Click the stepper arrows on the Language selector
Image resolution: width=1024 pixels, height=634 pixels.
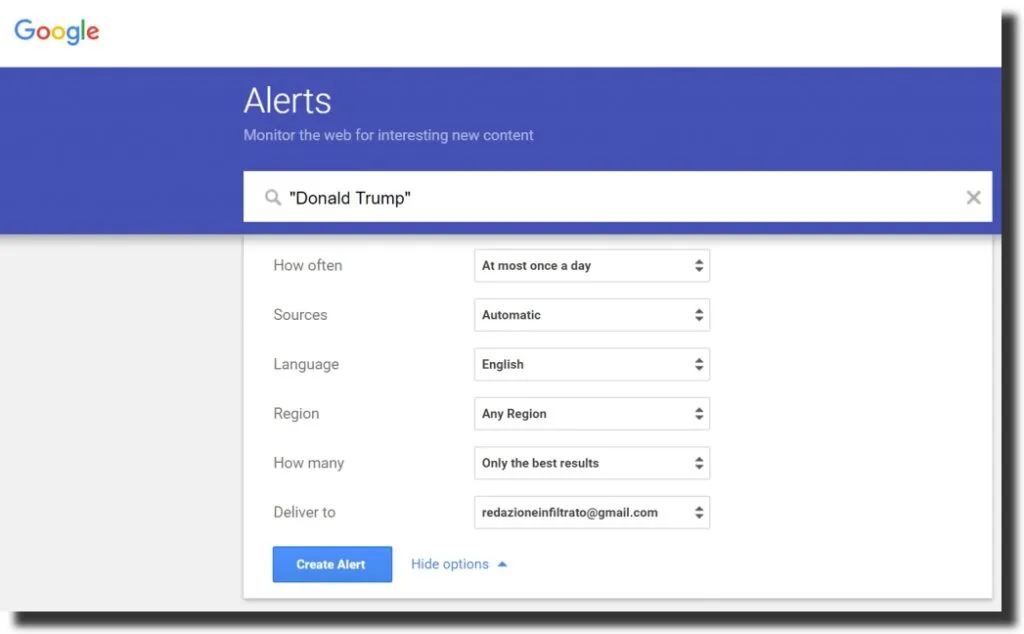click(x=700, y=364)
